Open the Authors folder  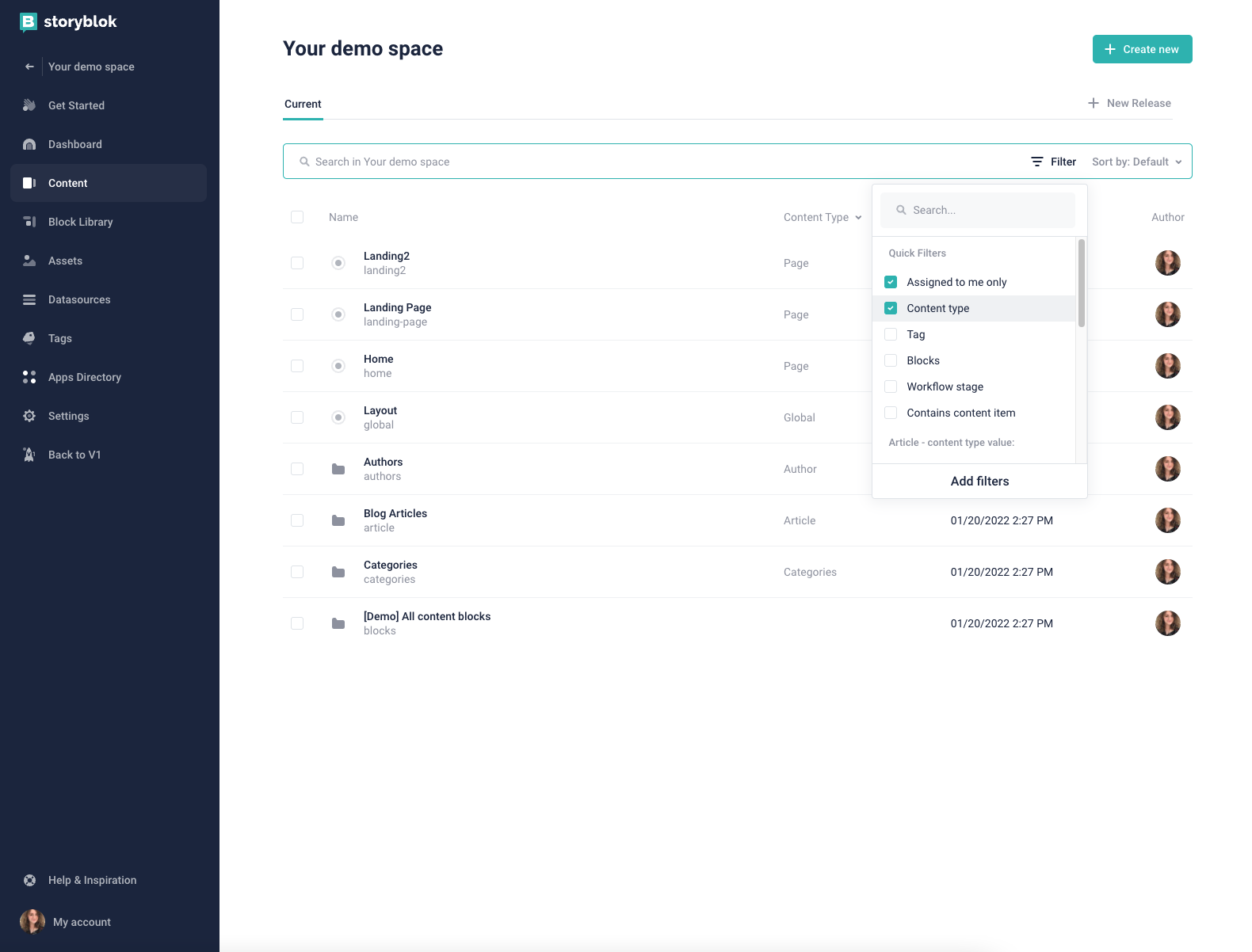point(384,462)
